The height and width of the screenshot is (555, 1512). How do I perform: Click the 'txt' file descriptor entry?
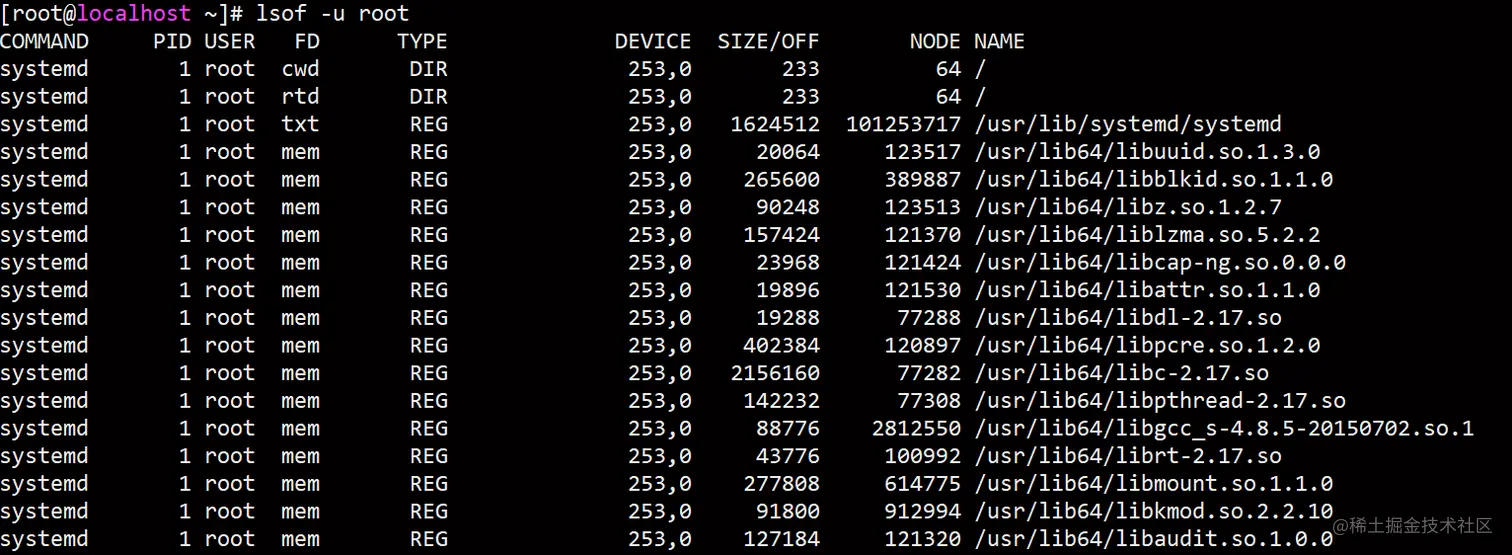[301, 125]
